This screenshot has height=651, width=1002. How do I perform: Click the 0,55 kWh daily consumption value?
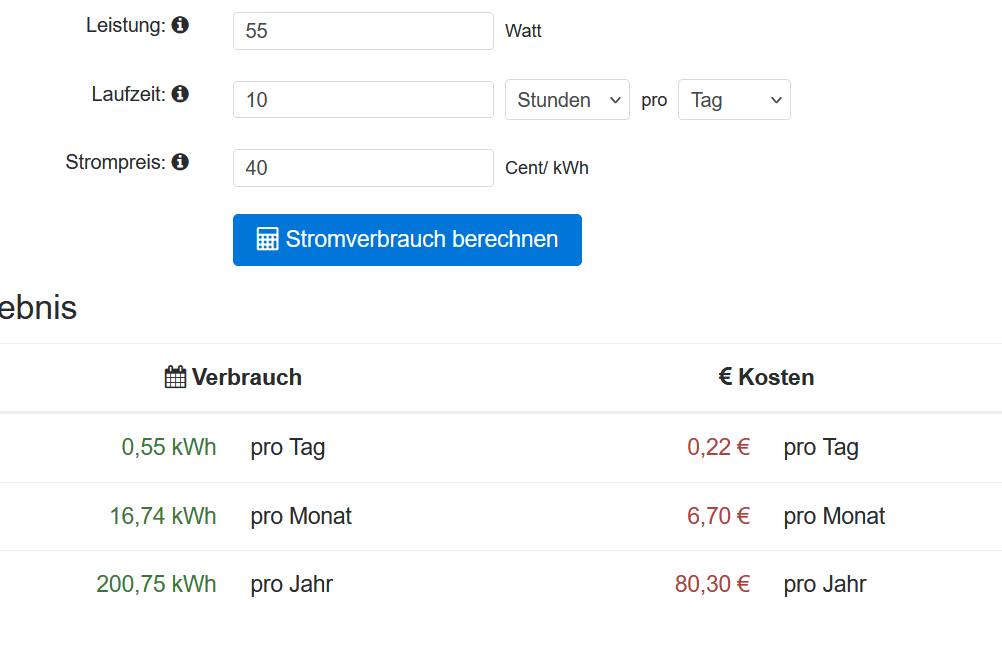(169, 447)
